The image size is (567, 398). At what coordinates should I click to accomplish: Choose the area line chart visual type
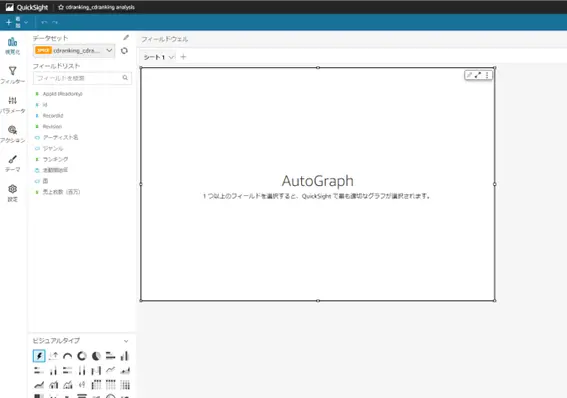pos(125,371)
